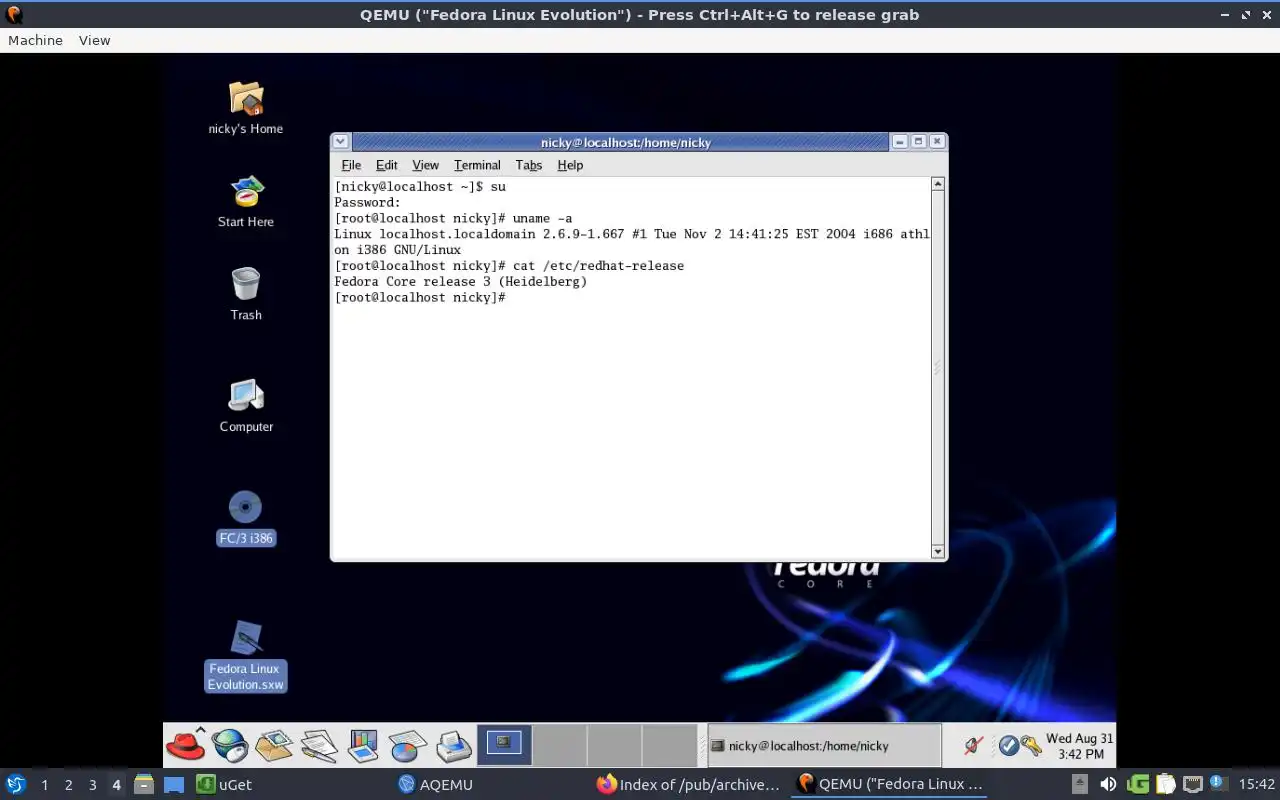Click the Fedora panel date and time

[1079, 745]
